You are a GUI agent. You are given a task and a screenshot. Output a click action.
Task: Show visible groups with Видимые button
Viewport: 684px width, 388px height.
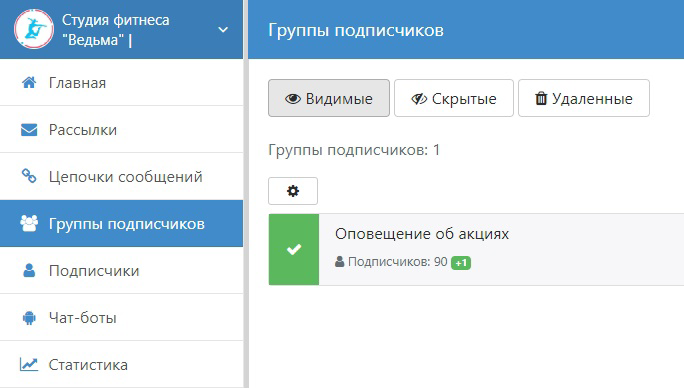click(329, 98)
